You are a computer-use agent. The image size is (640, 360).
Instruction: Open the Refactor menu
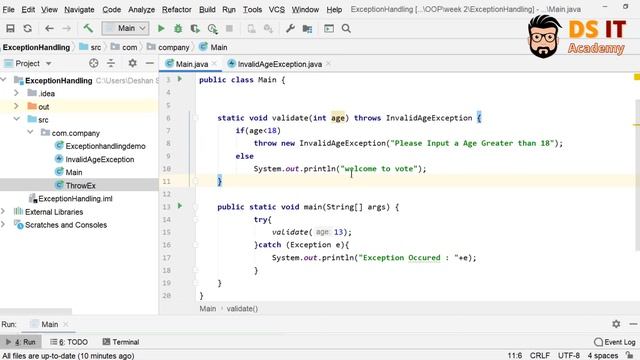click(176, 9)
